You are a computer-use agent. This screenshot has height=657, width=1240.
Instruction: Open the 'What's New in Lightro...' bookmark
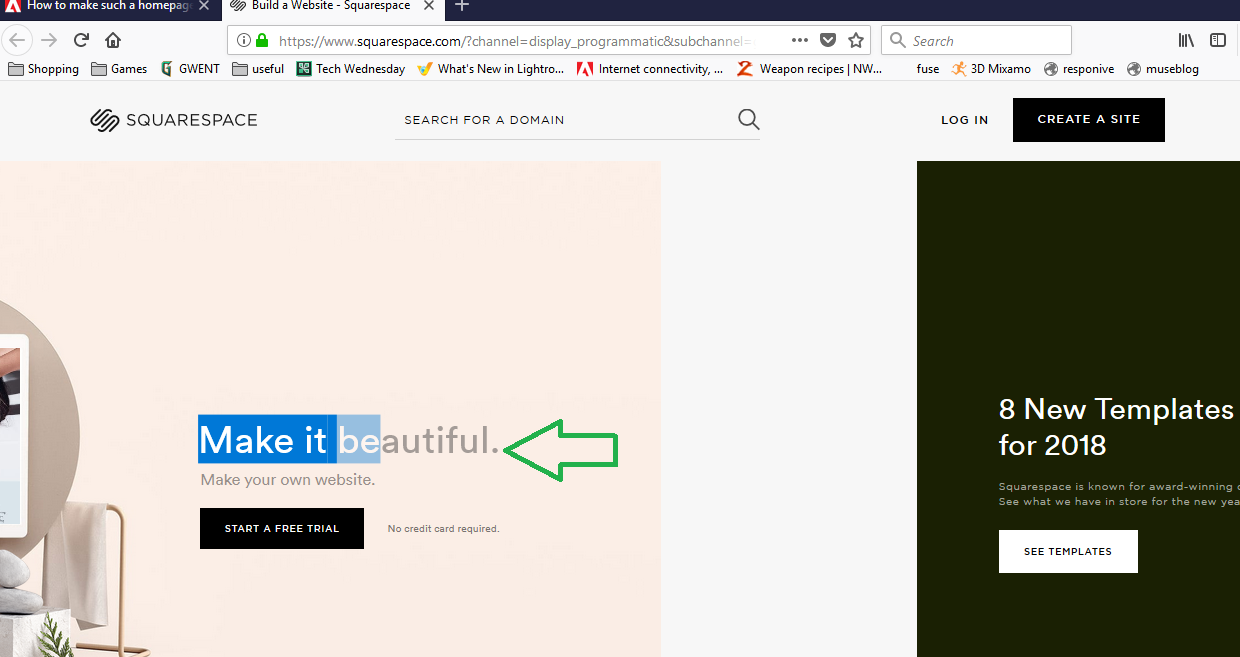[x=491, y=69]
